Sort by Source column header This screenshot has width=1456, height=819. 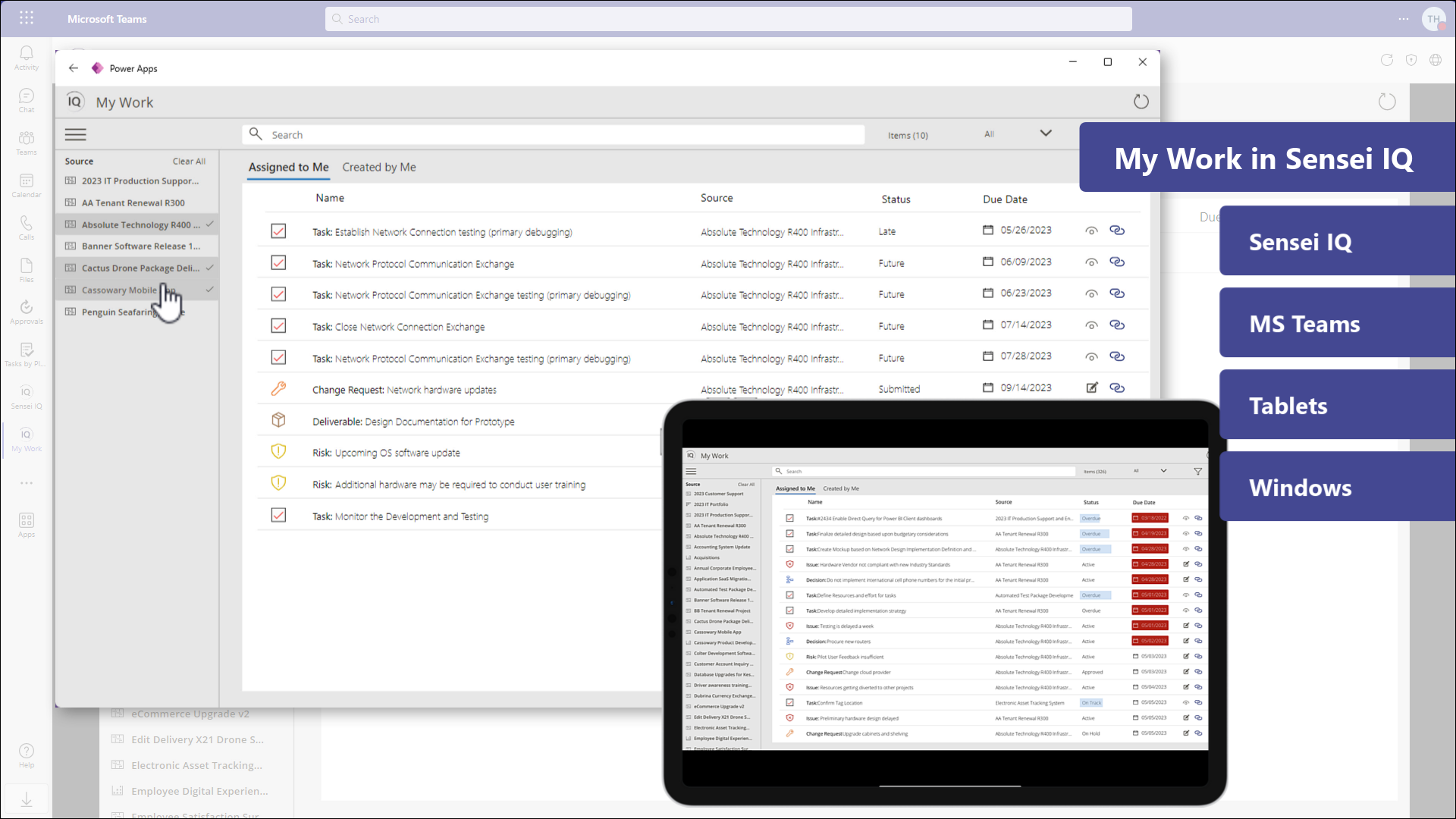(717, 198)
